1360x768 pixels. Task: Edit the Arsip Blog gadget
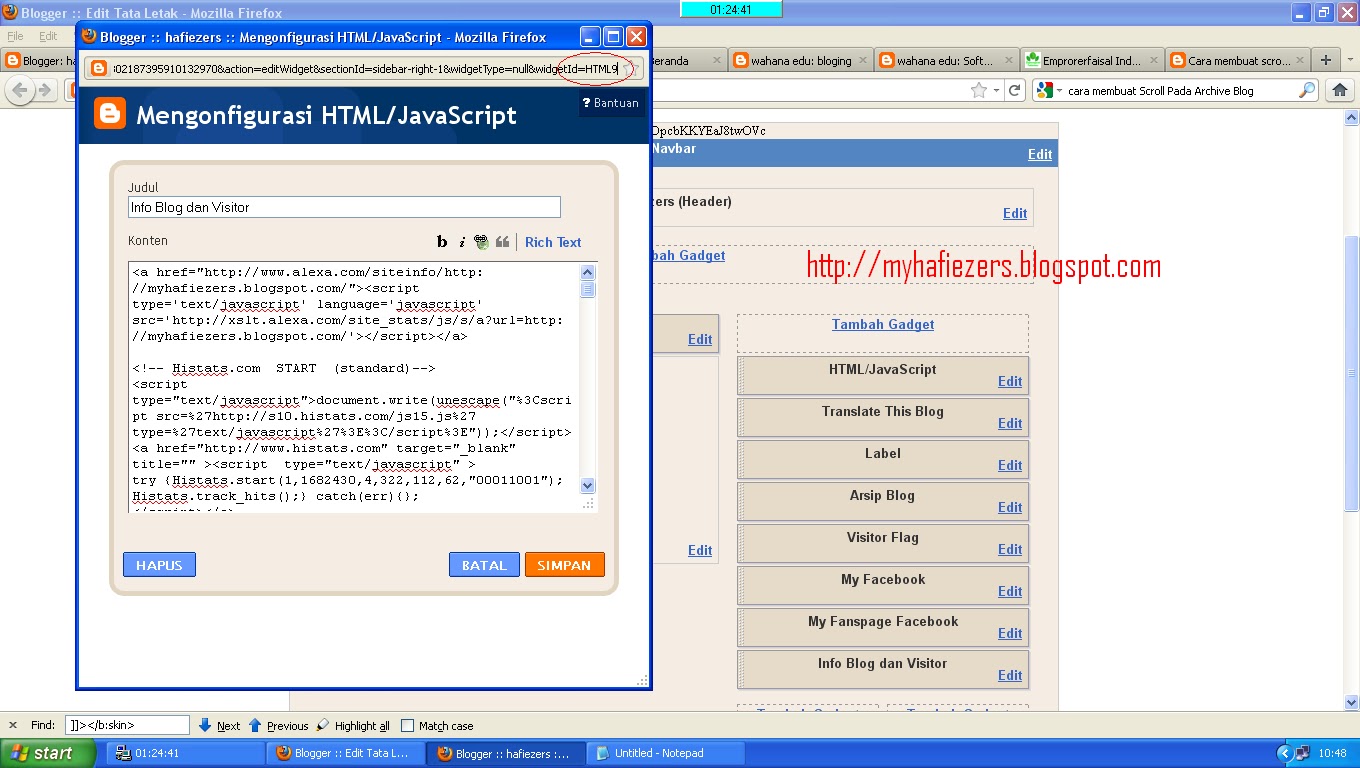(x=1010, y=507)
